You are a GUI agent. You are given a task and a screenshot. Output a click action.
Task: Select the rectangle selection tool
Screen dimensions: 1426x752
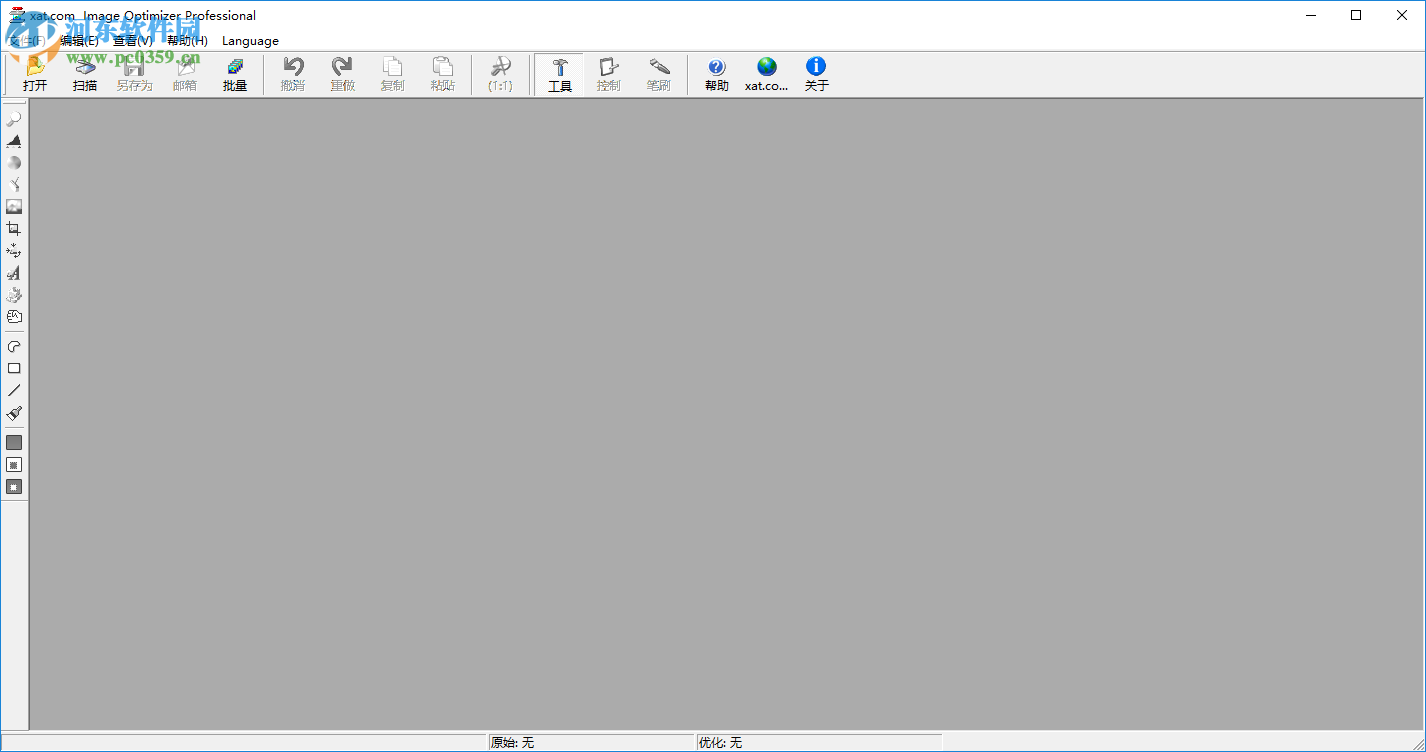[x=14, y=368]
